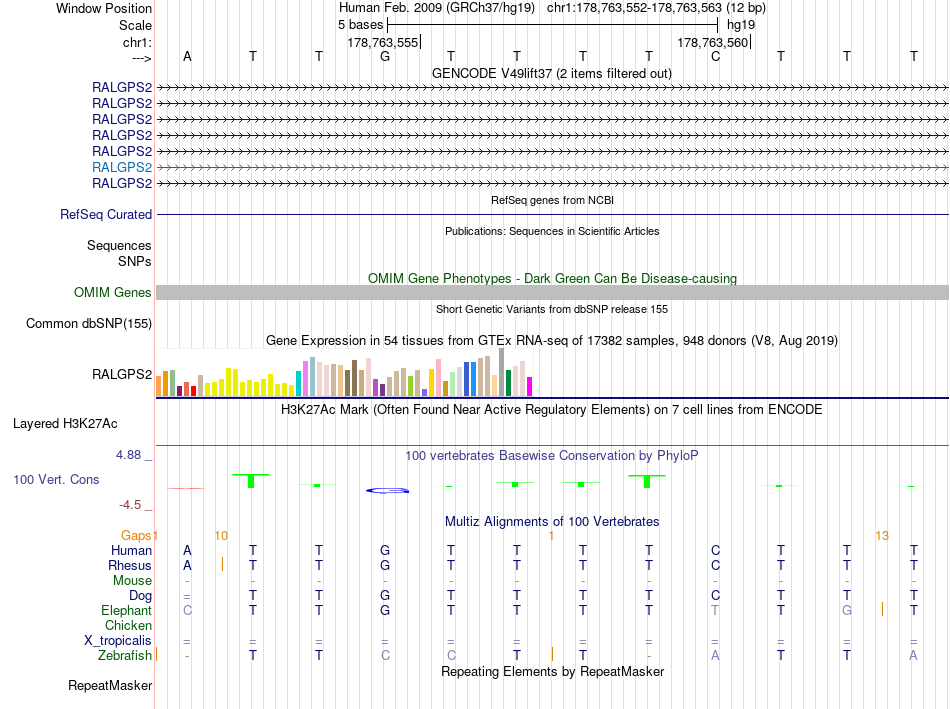Click the 178,763,560 ruler position marker
The image size is (950, 709).
714,42
